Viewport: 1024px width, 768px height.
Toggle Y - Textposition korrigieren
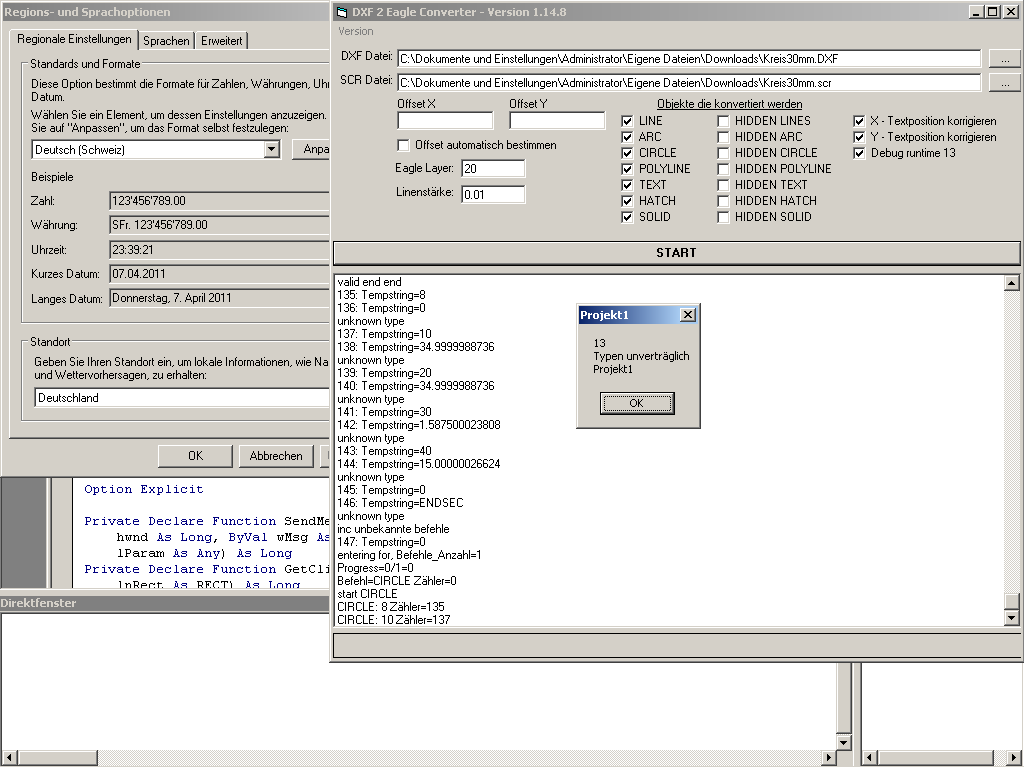(x=859, y=137)
